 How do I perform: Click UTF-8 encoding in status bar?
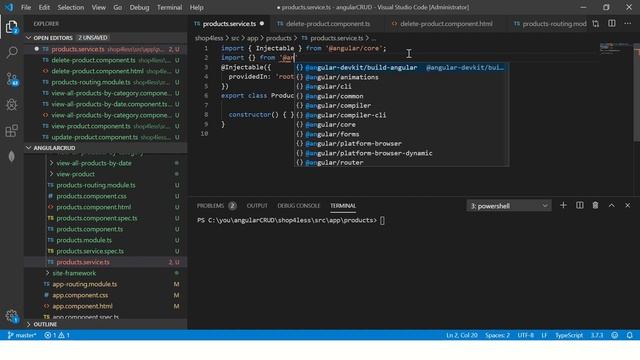pyautogui.click(x=525, y=335)
